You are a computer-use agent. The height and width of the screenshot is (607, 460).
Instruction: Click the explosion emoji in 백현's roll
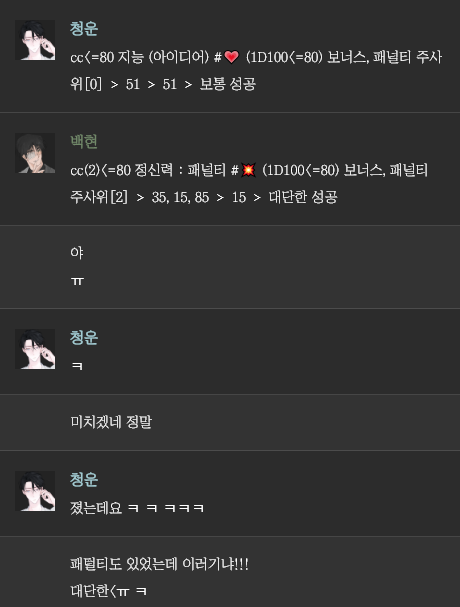coord(248,170)
